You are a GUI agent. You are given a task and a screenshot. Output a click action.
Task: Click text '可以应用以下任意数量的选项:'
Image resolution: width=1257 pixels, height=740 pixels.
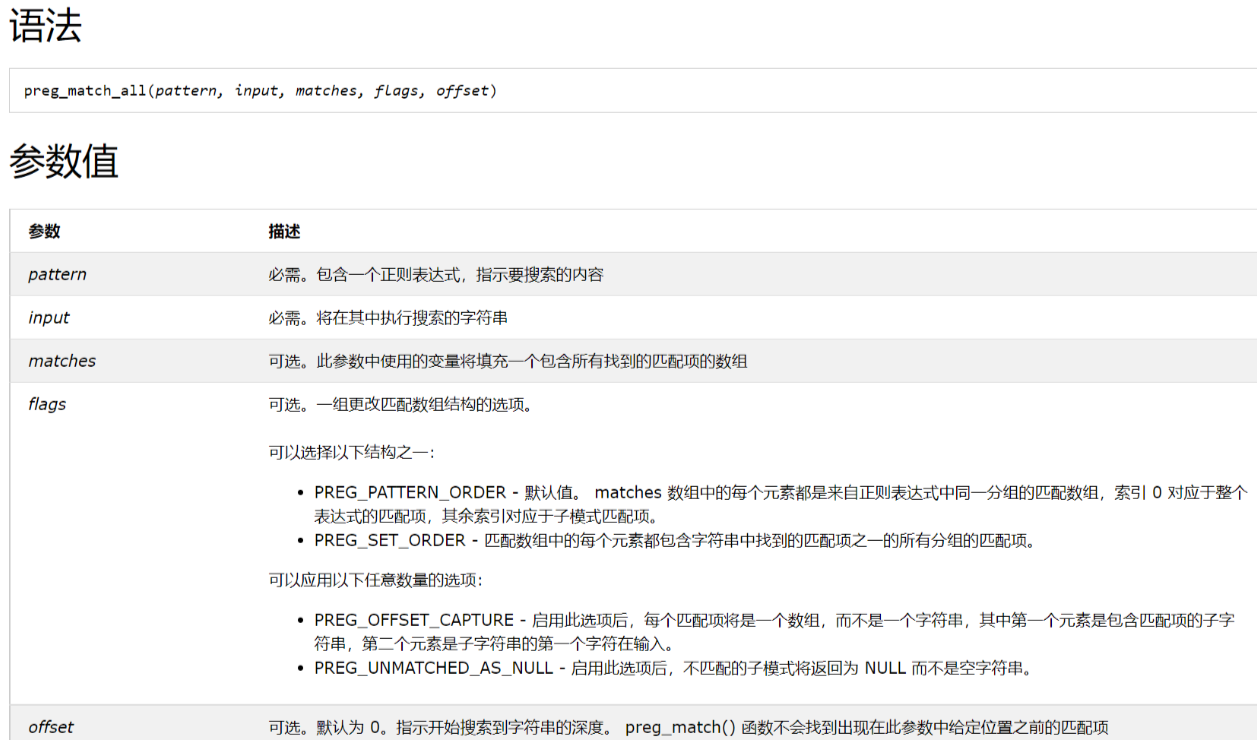click(x=375, y=580)
